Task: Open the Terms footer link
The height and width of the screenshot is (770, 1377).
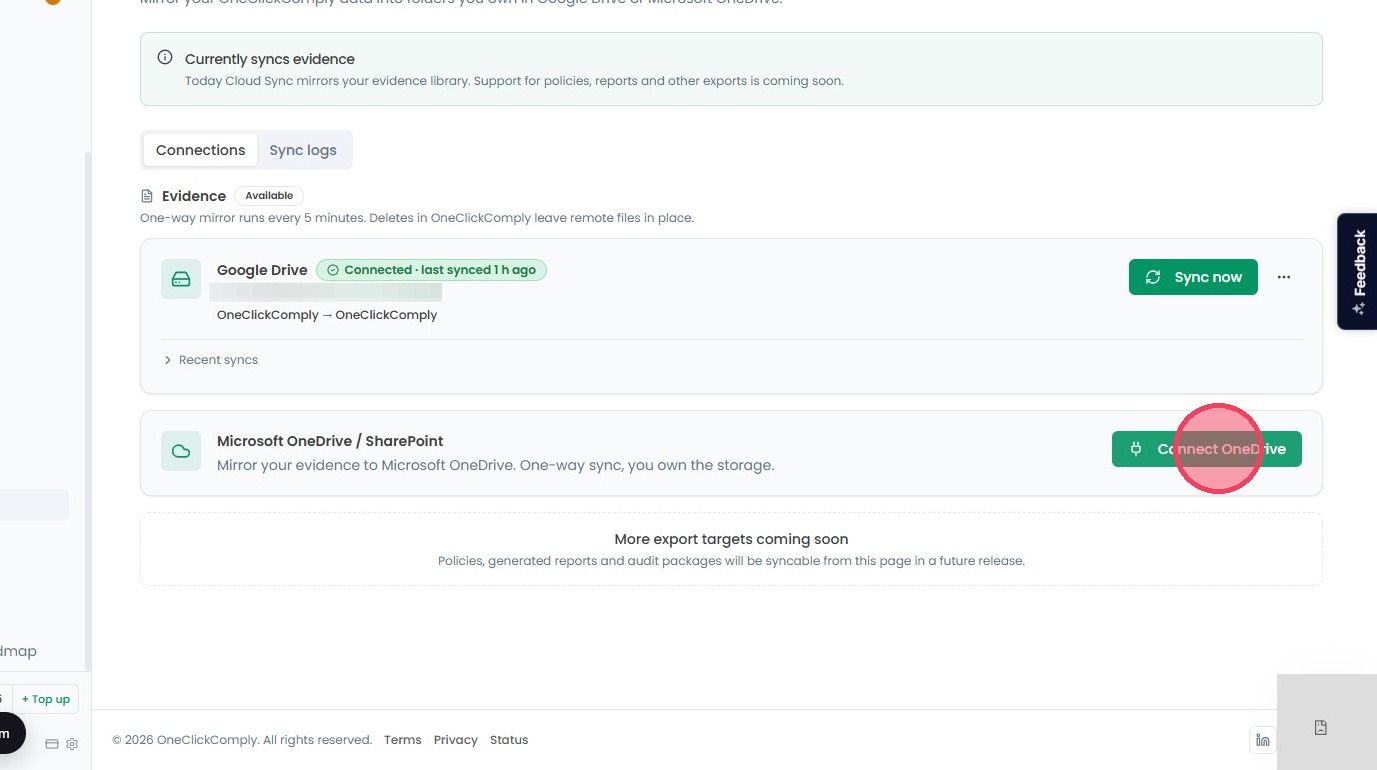Action: click(x=402, y=740)
